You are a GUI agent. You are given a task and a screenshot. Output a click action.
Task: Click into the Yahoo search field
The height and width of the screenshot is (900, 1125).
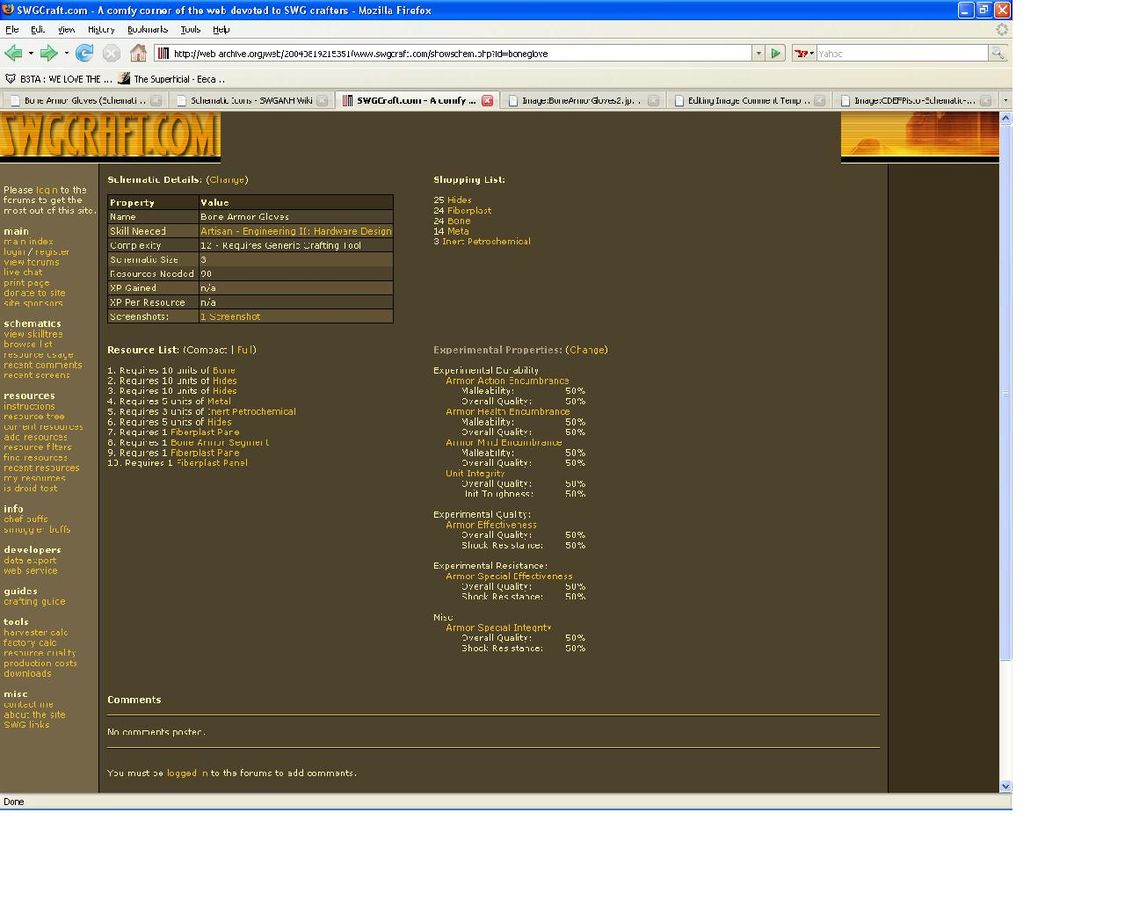(900, 53)
